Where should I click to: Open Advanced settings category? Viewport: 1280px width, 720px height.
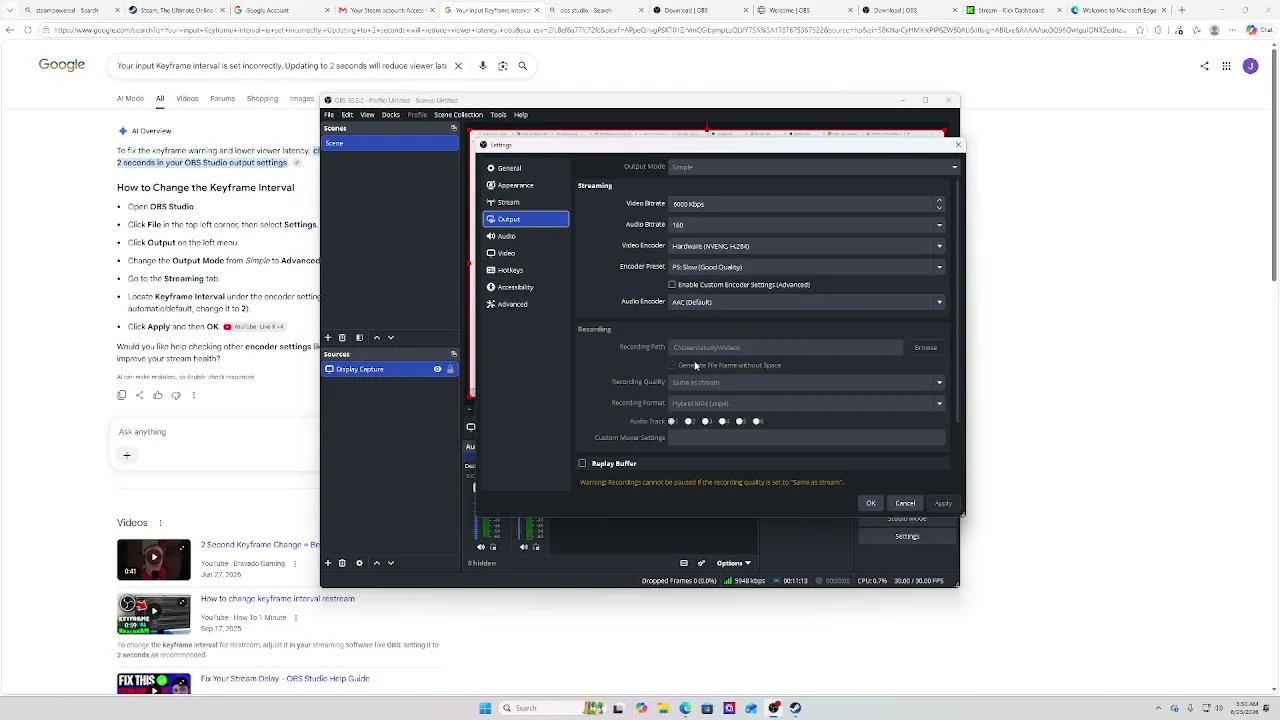tap(525, 304)
